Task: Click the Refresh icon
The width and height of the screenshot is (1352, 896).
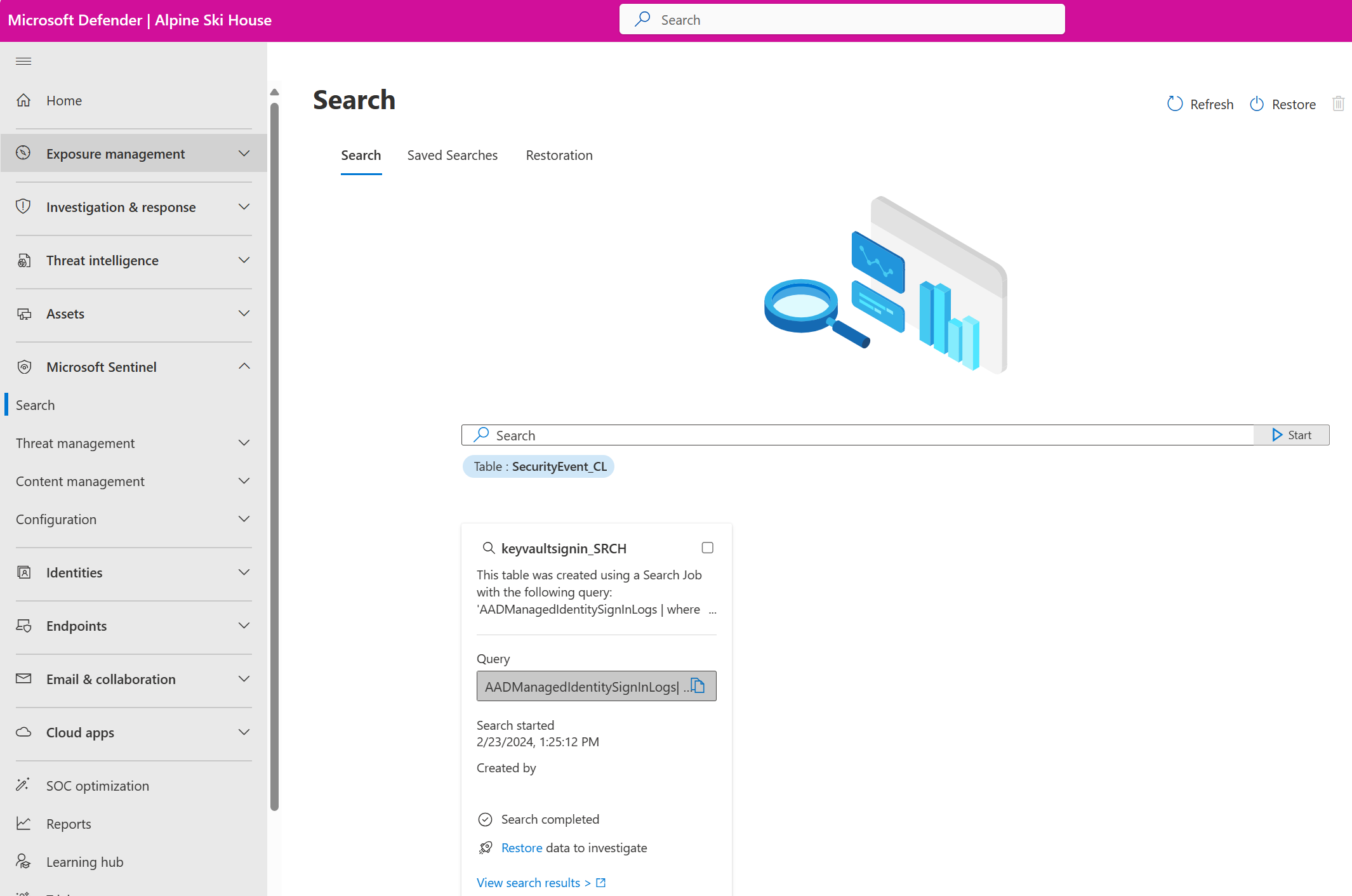Action: pyautogui.click(x=1175, y=104)
